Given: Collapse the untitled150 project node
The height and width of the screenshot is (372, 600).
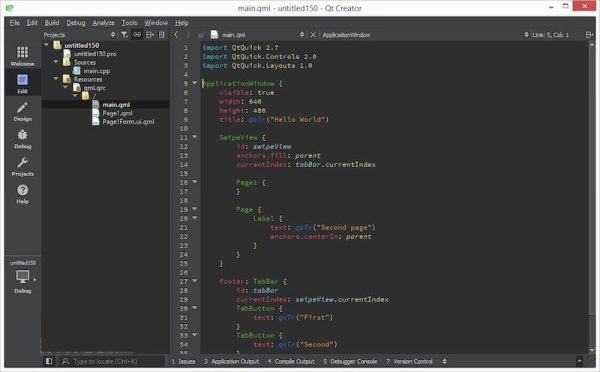Looking at the screenshot, I should (x=47, y=45).
